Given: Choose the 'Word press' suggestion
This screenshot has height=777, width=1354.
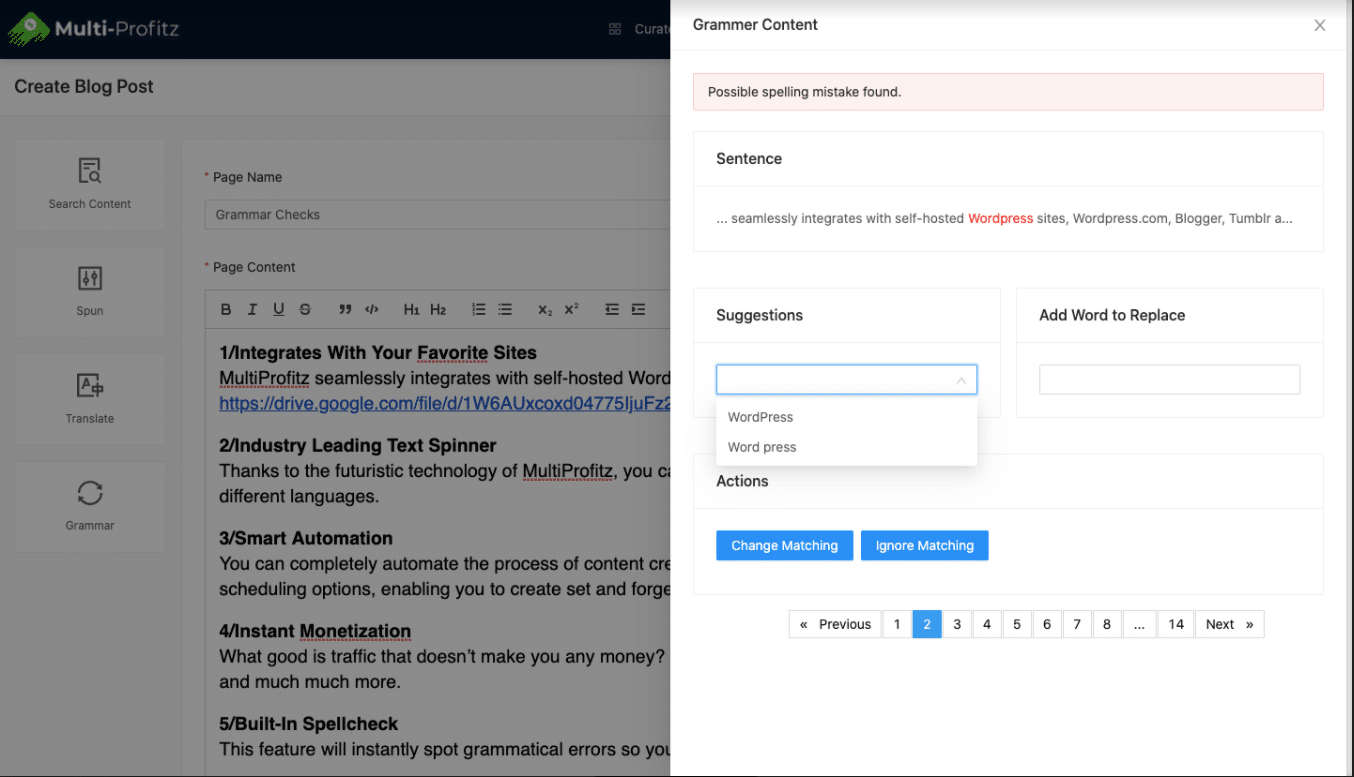Looking at the screenshot, I should (846, 447).
